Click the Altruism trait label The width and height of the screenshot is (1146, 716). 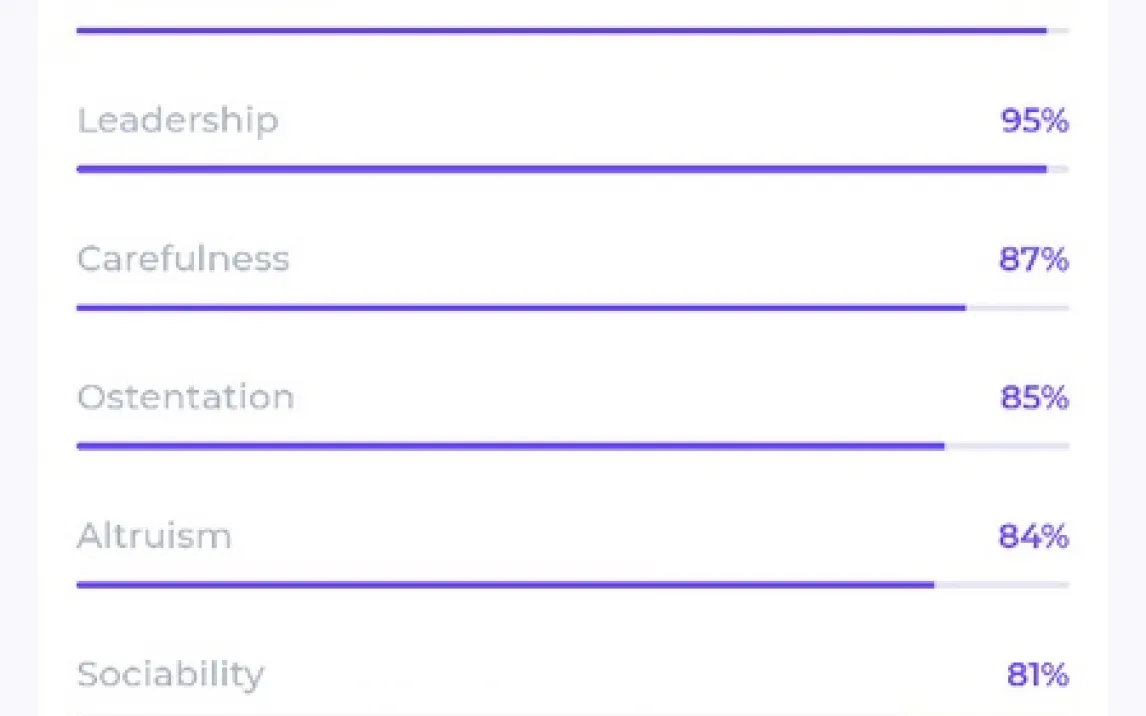pos(154,536)
